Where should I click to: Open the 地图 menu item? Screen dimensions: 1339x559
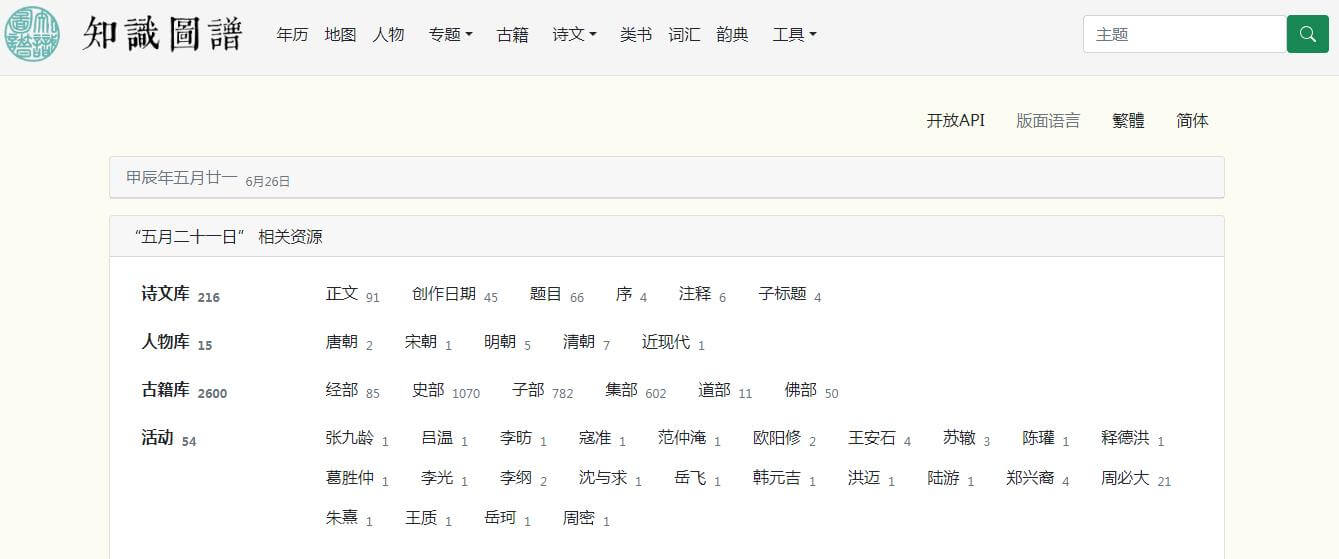[x=340, y=34]
